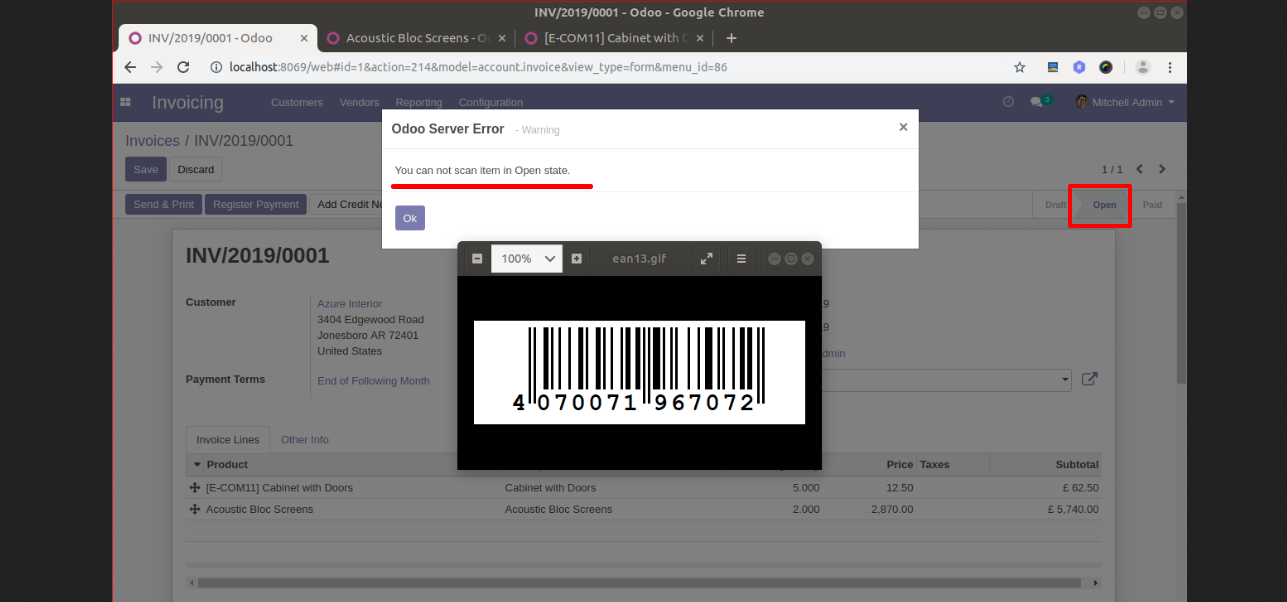The width and height of the screenshot is (1287, 602).
Task: Go to previous record arrow
Action: 1139,169
